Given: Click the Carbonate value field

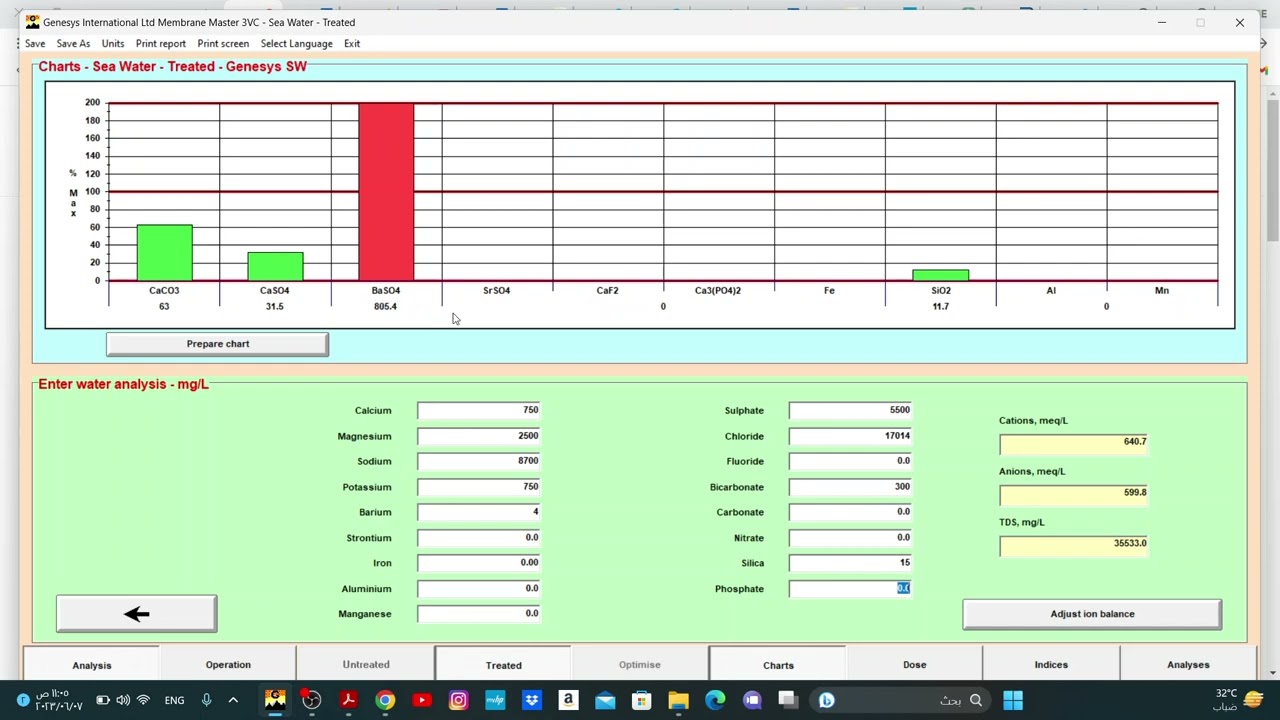Looking at the screenshot, I should [x=850, y=512].
